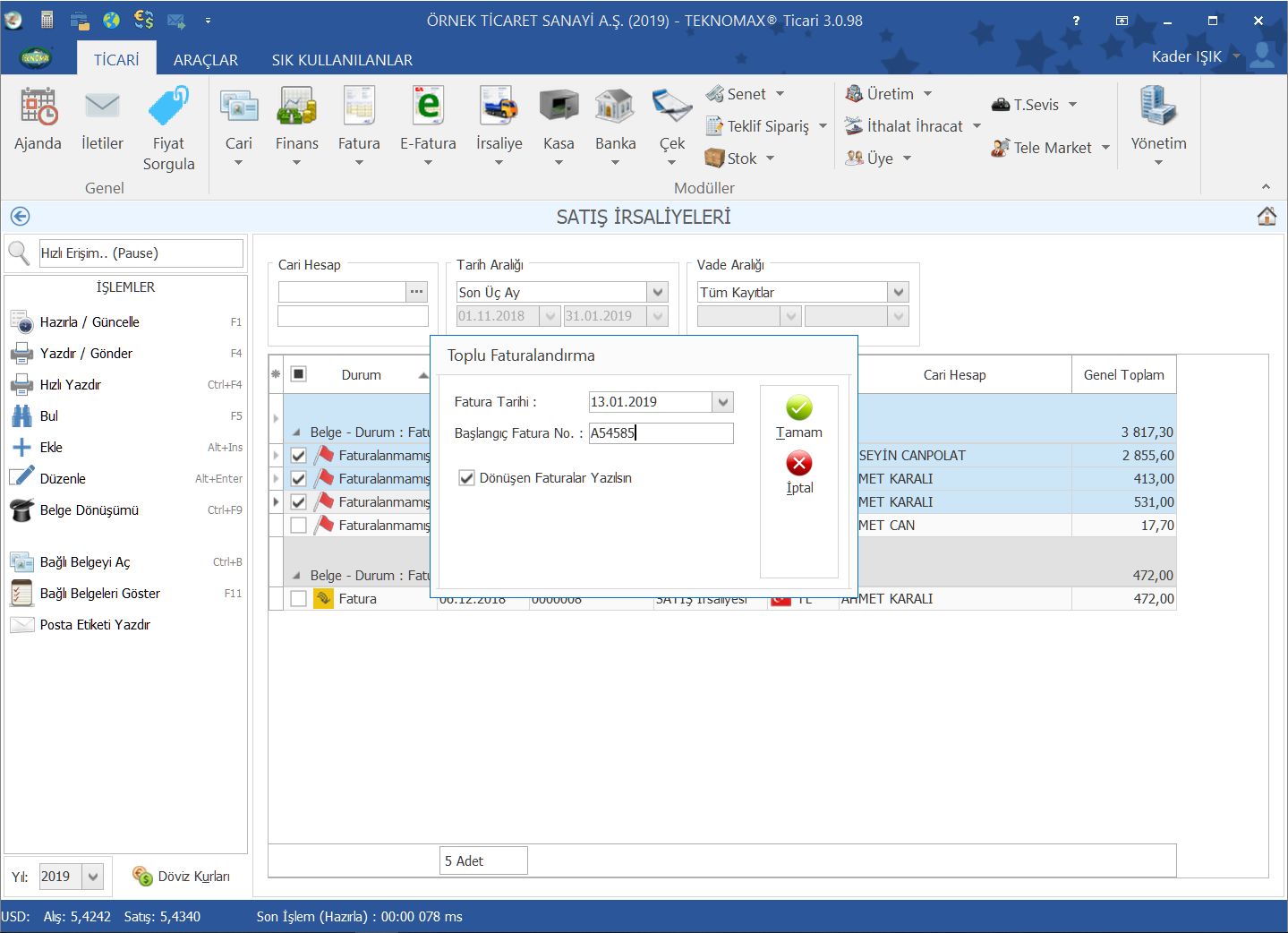The height and width of the screenshot is (933, 1288).
Task: Click the Fiyat Sorgula price tag icon
Action: click(x=168, y=107)
